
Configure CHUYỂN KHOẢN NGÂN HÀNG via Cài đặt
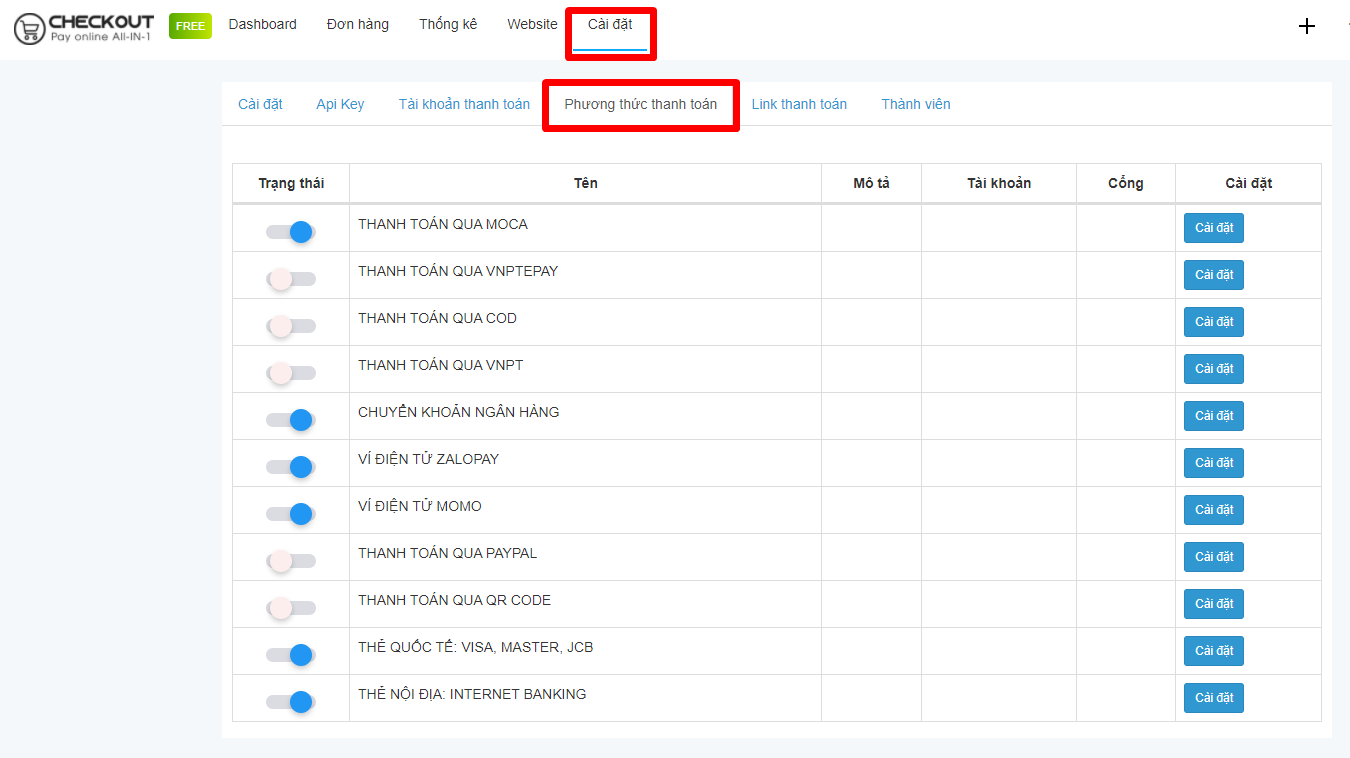coord(1214,416)
